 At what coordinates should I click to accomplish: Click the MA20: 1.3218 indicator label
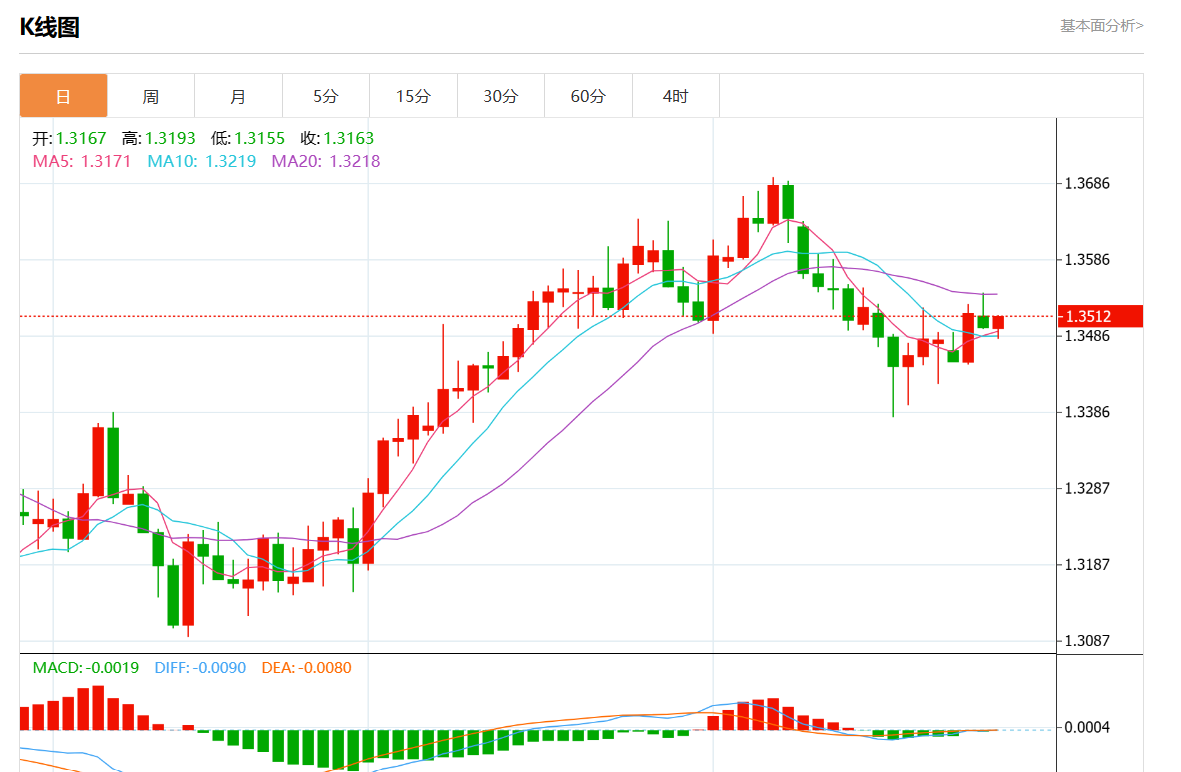pyautogui.click(x=326, y=161)
